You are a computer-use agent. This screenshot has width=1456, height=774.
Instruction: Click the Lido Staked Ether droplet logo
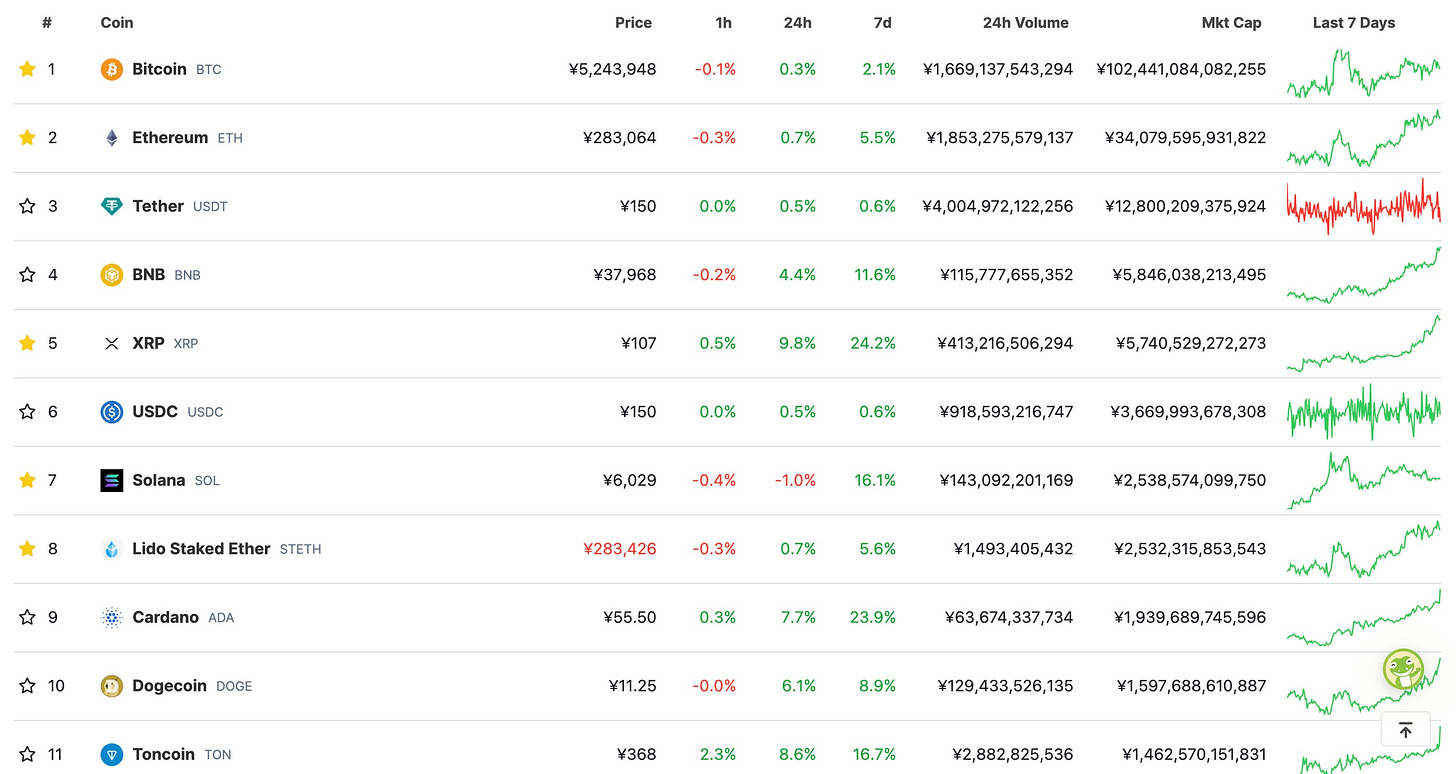[x=112, y=549]
